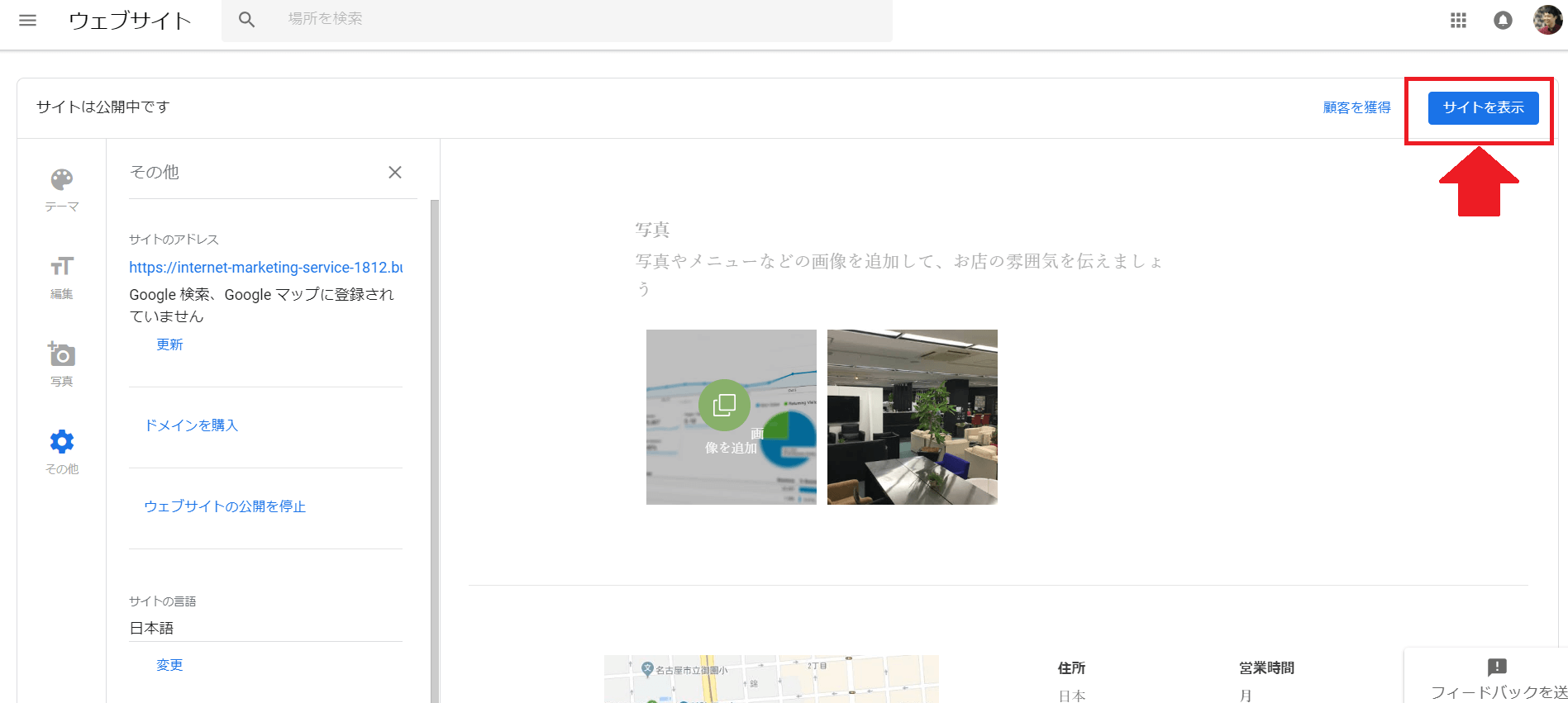The image size is (1568, 703).
Task: Click the ウェブサイト page title
Action: (131, 21)
